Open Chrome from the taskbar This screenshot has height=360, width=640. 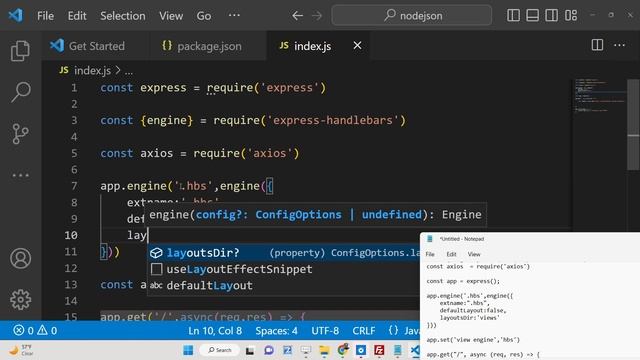[x=343, y=349]
